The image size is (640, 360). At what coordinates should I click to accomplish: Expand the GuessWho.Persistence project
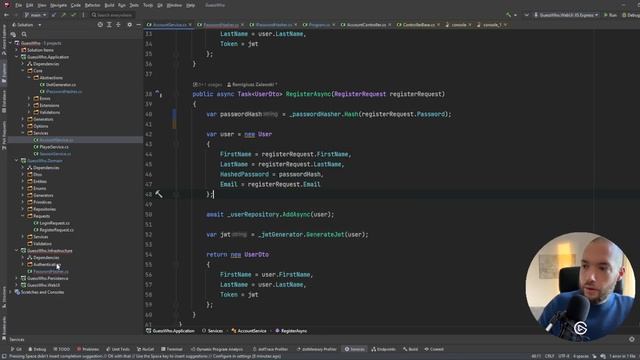click(x=17, y=278)
